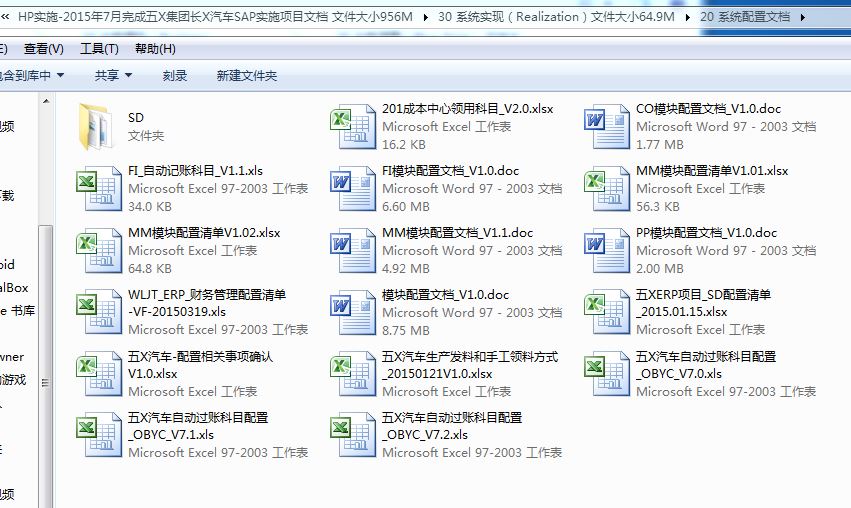Viewport: 851px width, 508px height.
Task: Select the FI_自动记账科目_V1.1.xls Excel icon
Action: tap(99, 189)
